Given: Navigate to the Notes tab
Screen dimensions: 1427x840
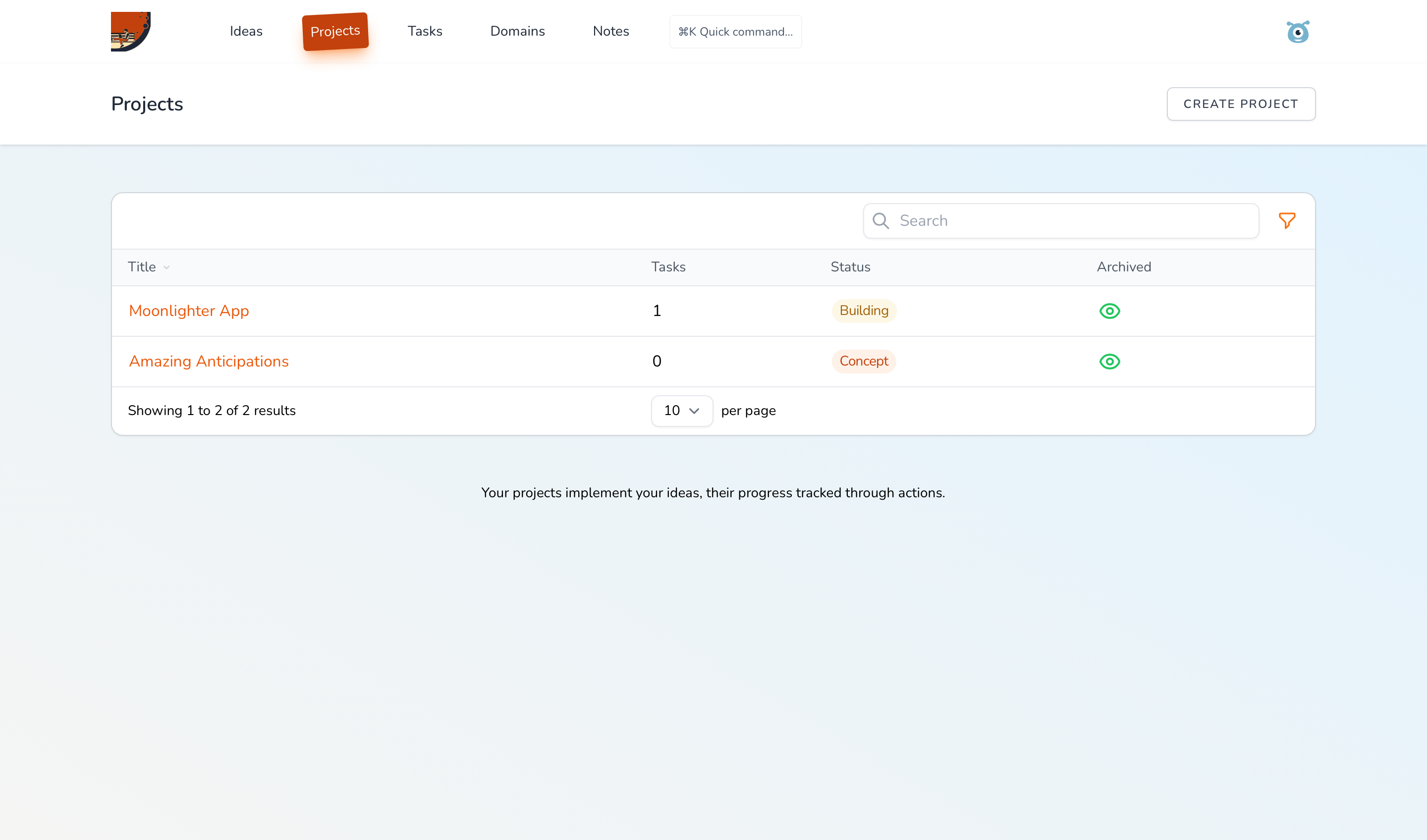Looking at the screenshot, I should coord(610,31).
